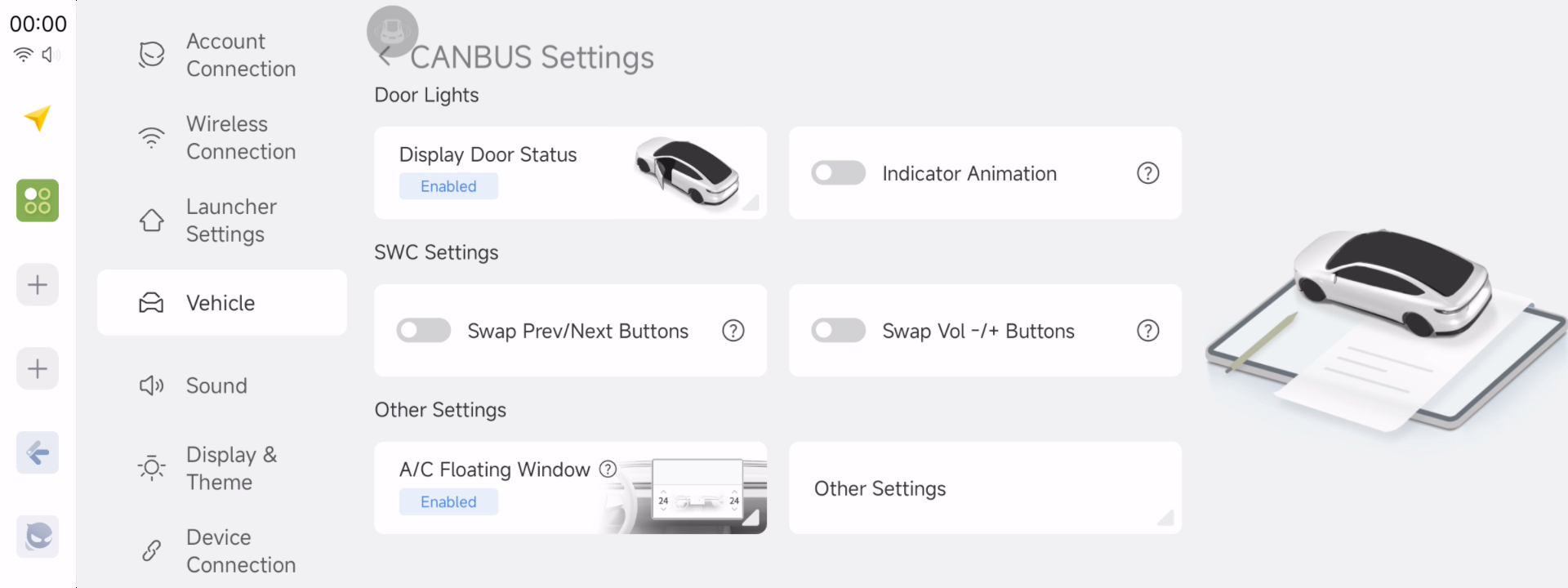
Task: Click the help icon next to A/C Floating Window
Action: pyautogui.click(x=608, y=469)
